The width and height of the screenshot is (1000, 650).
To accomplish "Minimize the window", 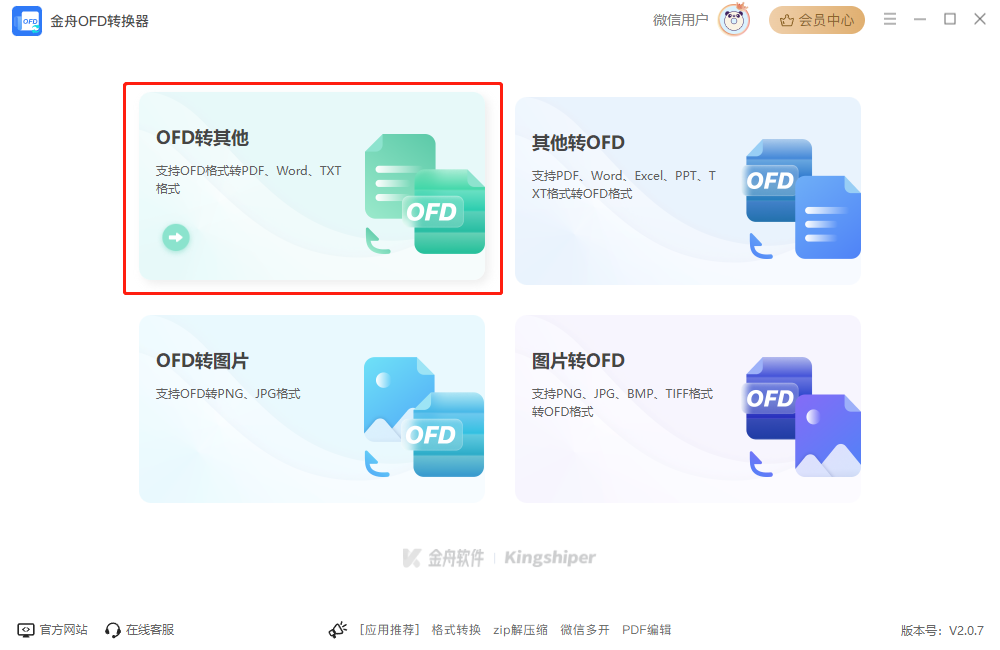I will pos(920,20).
